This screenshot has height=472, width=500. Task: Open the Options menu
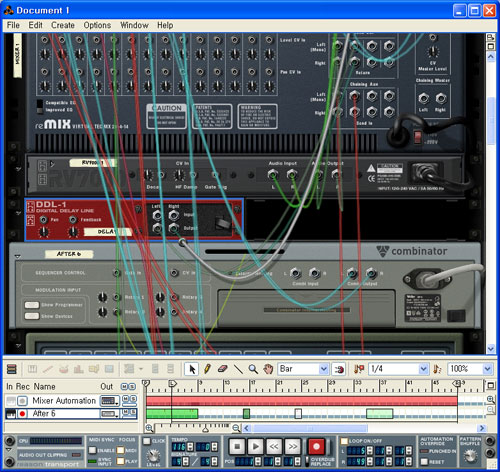click(97, 25)
